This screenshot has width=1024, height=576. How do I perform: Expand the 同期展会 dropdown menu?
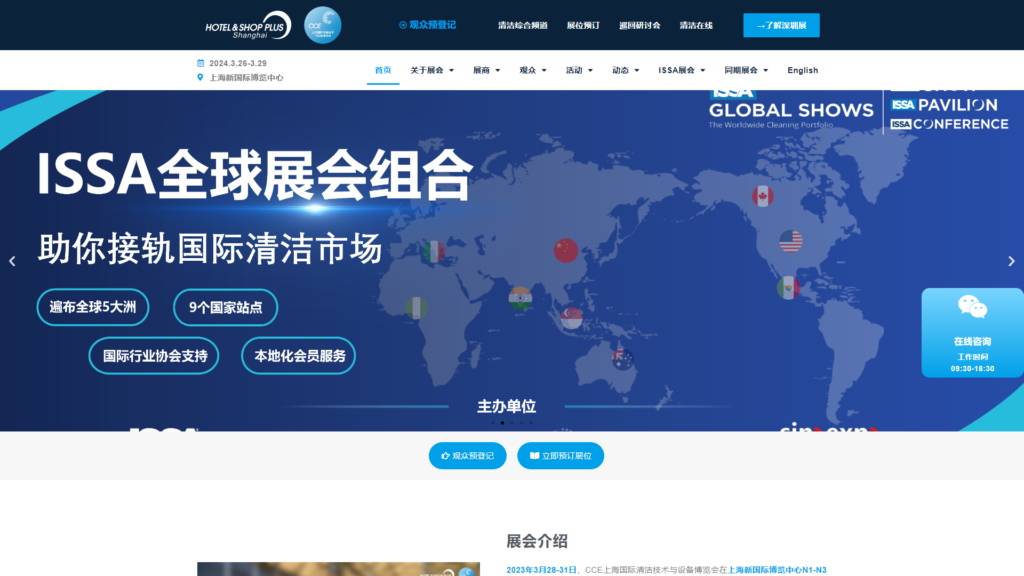746,70
